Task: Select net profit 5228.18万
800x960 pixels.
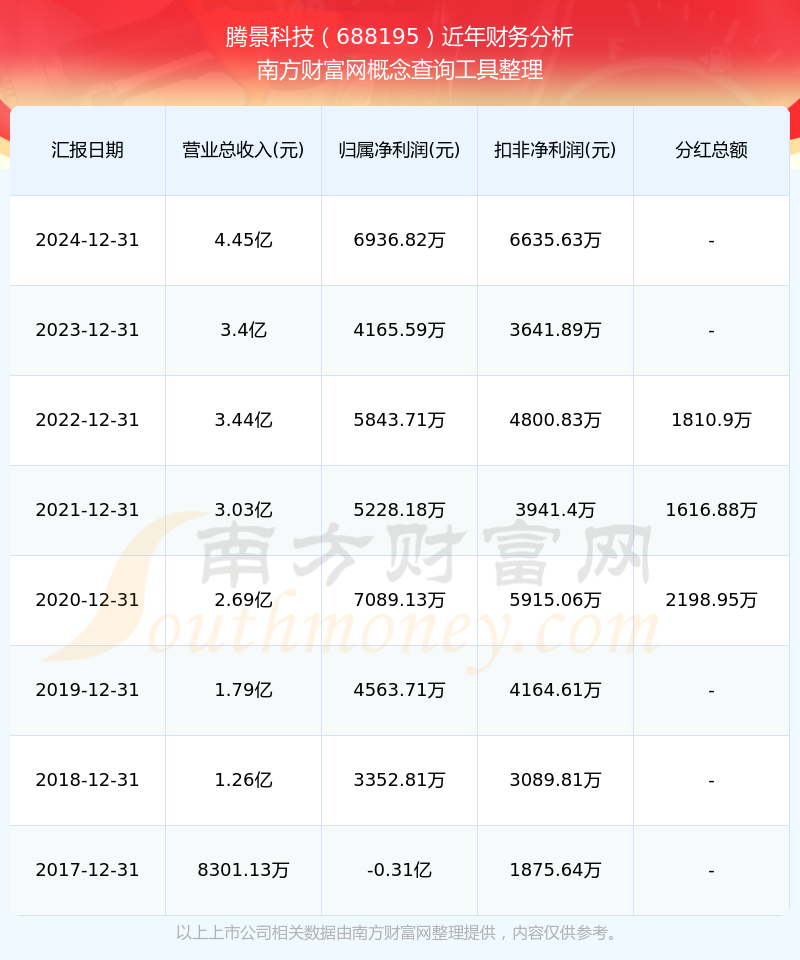Action: point(399,510)
